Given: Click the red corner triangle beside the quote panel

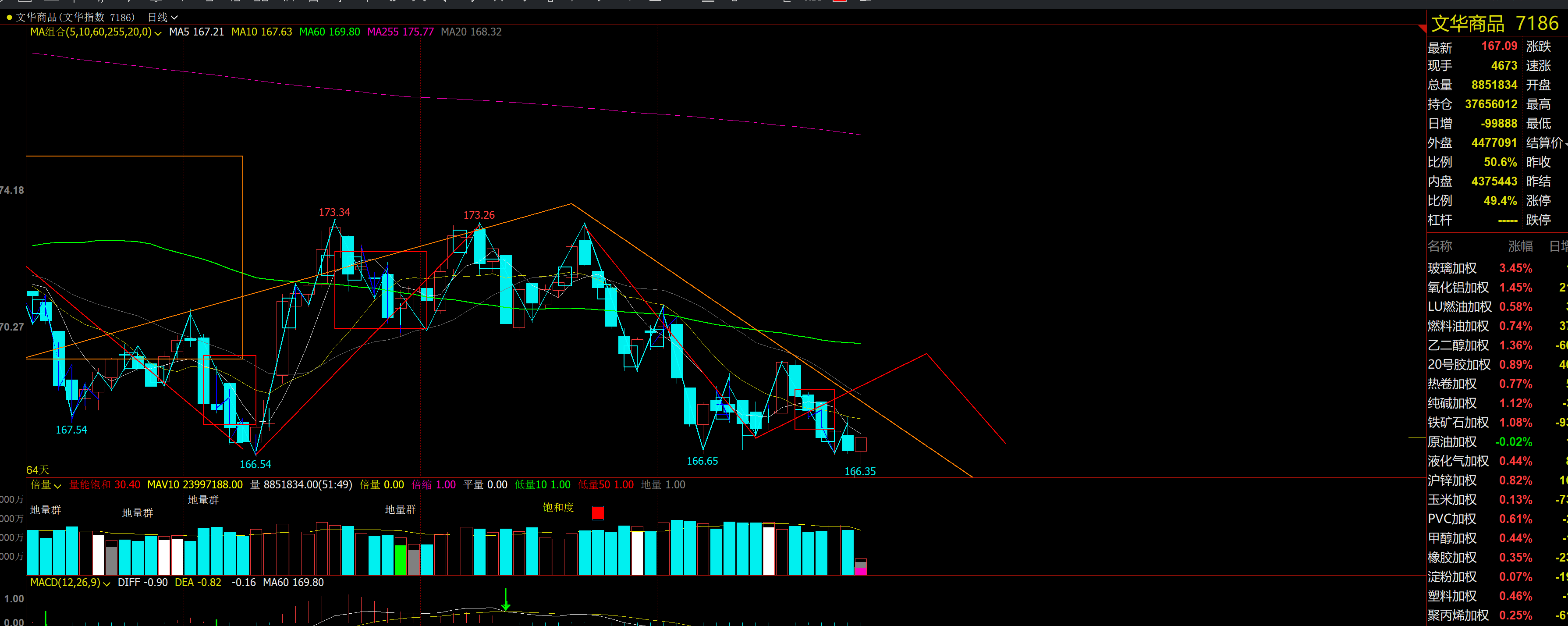Looking at the screenshot, I should [x=1423, y=28].
